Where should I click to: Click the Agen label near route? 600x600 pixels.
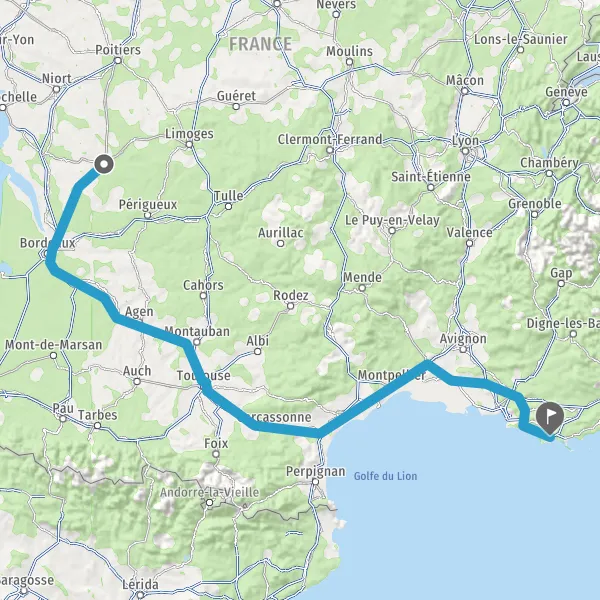pos(139,312)
